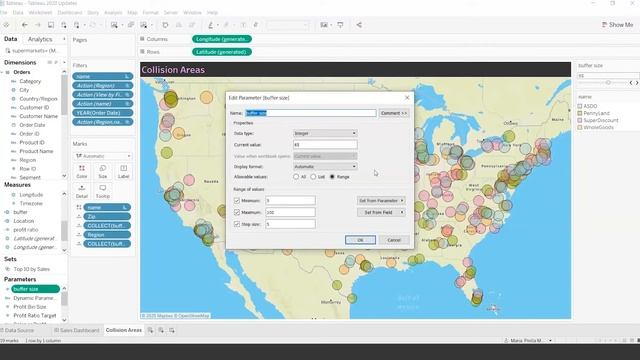Click the Tableau start page icon in toolbar

(6, 25)
